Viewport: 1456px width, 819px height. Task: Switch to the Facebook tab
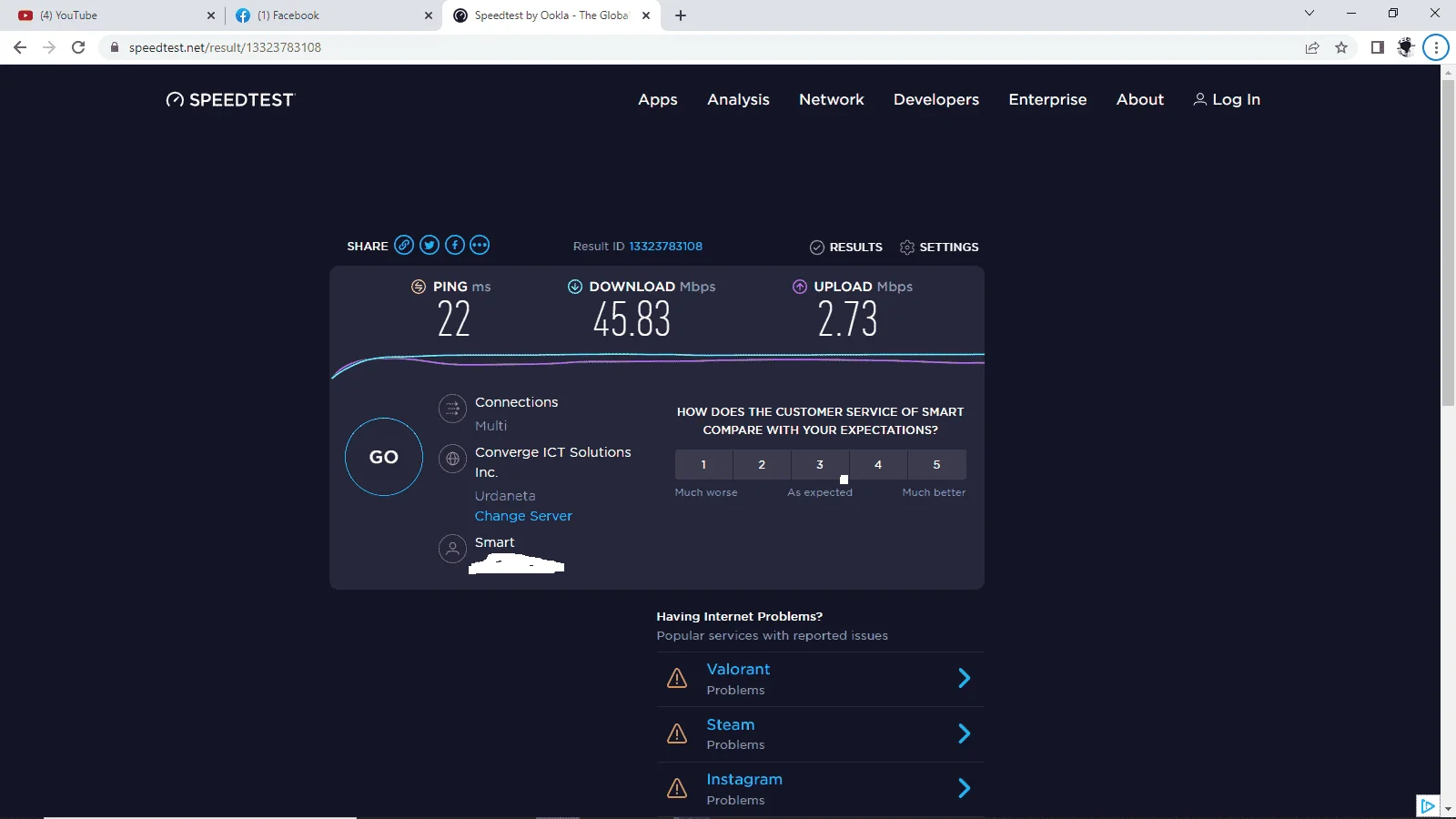coord(332,15)
